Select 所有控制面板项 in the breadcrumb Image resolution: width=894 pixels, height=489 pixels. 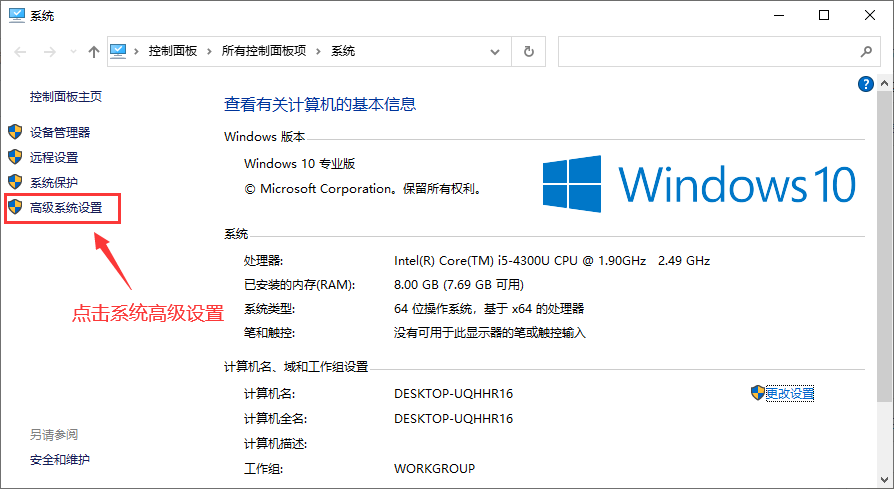point(264,51)
